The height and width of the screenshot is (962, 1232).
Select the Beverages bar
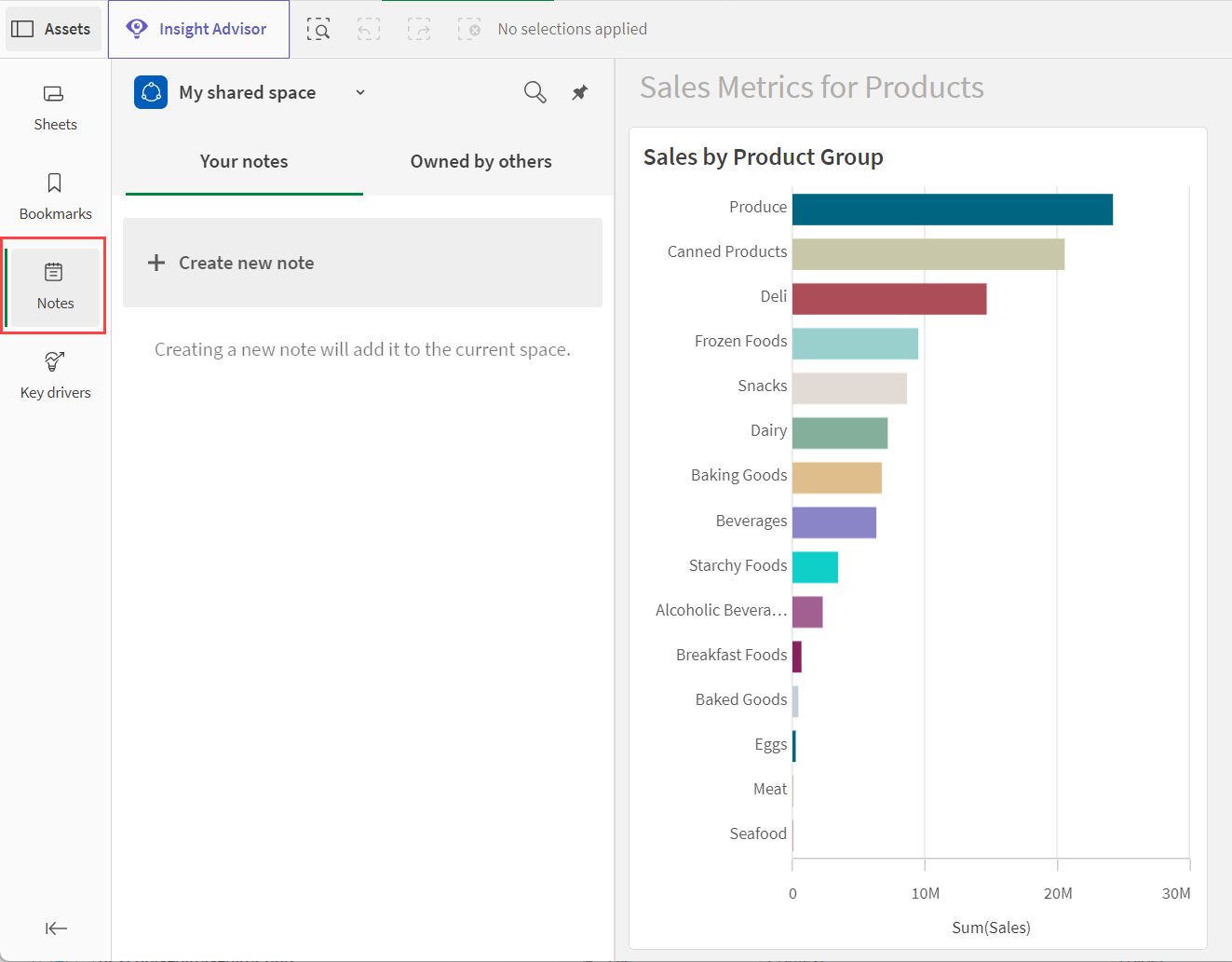coord(834,522)
